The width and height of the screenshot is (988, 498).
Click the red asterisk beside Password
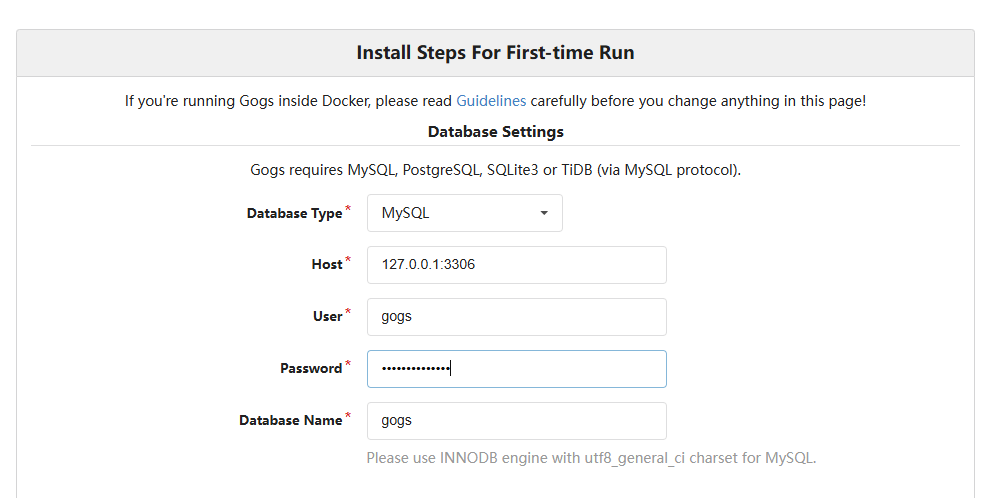348,363
